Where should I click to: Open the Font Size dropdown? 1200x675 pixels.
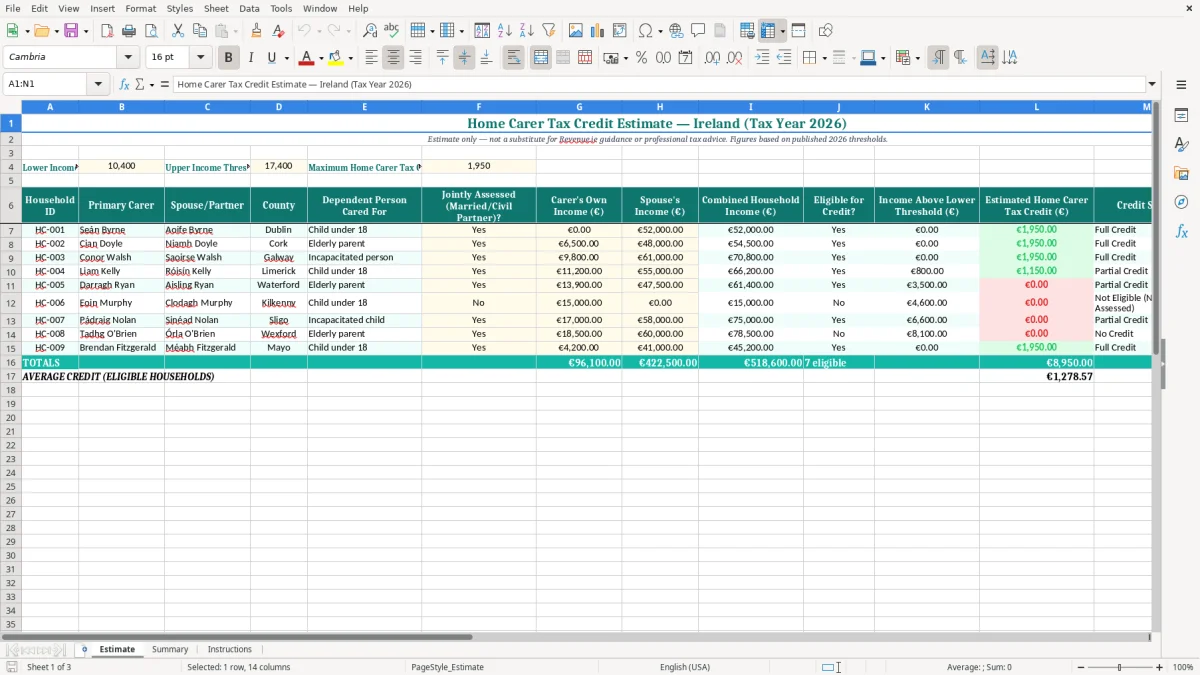point(200,58)
